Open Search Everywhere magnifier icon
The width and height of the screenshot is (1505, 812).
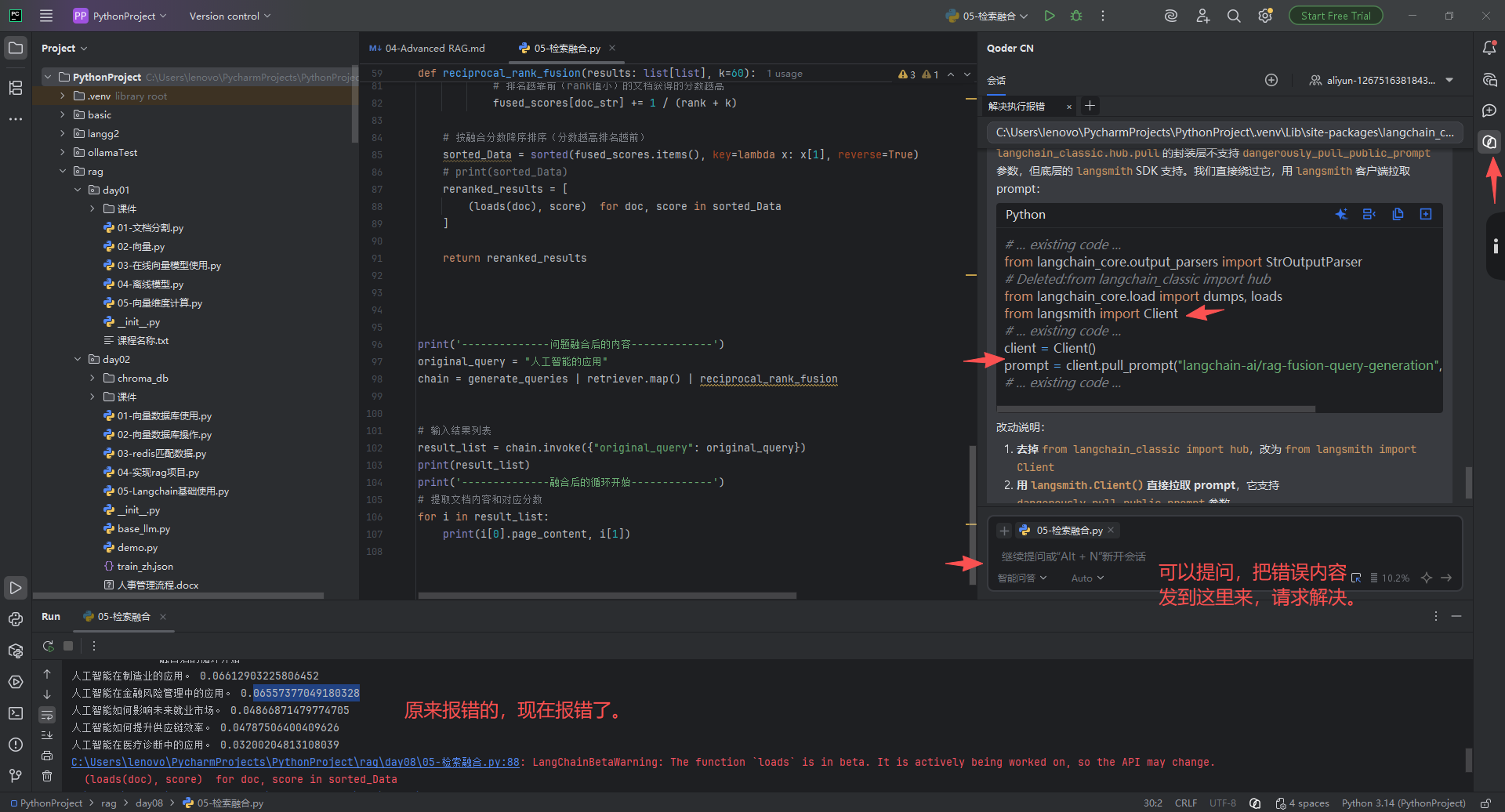pyautogui.click(x=1234, y=16)
